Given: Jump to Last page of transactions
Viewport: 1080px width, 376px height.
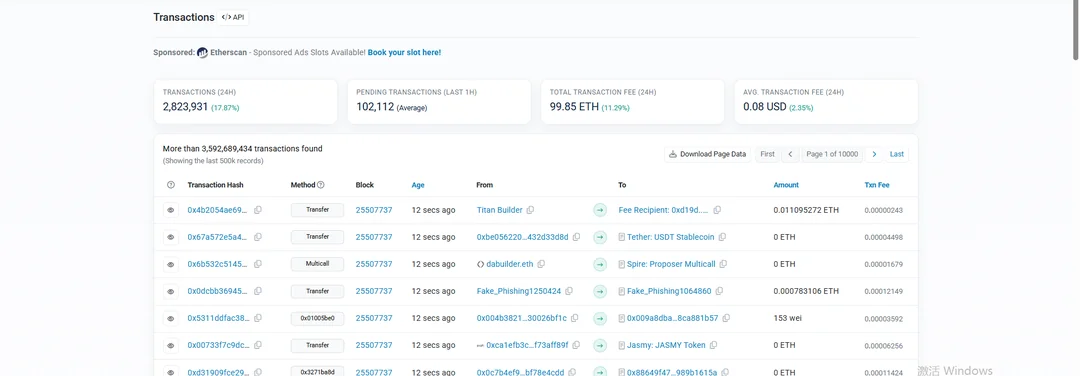Looking at the screenshot, I should coord(897,154).
